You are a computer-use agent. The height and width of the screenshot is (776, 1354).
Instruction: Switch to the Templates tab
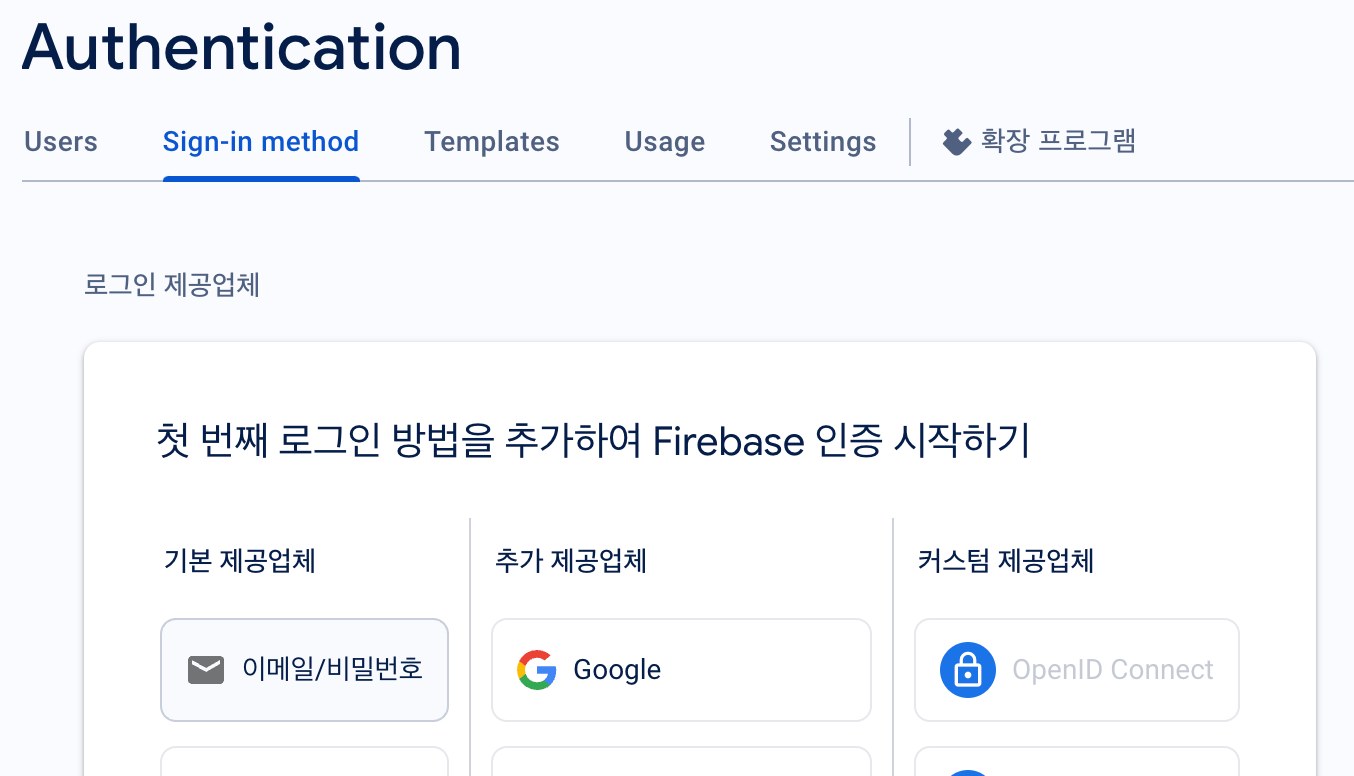tap(492, 142)
